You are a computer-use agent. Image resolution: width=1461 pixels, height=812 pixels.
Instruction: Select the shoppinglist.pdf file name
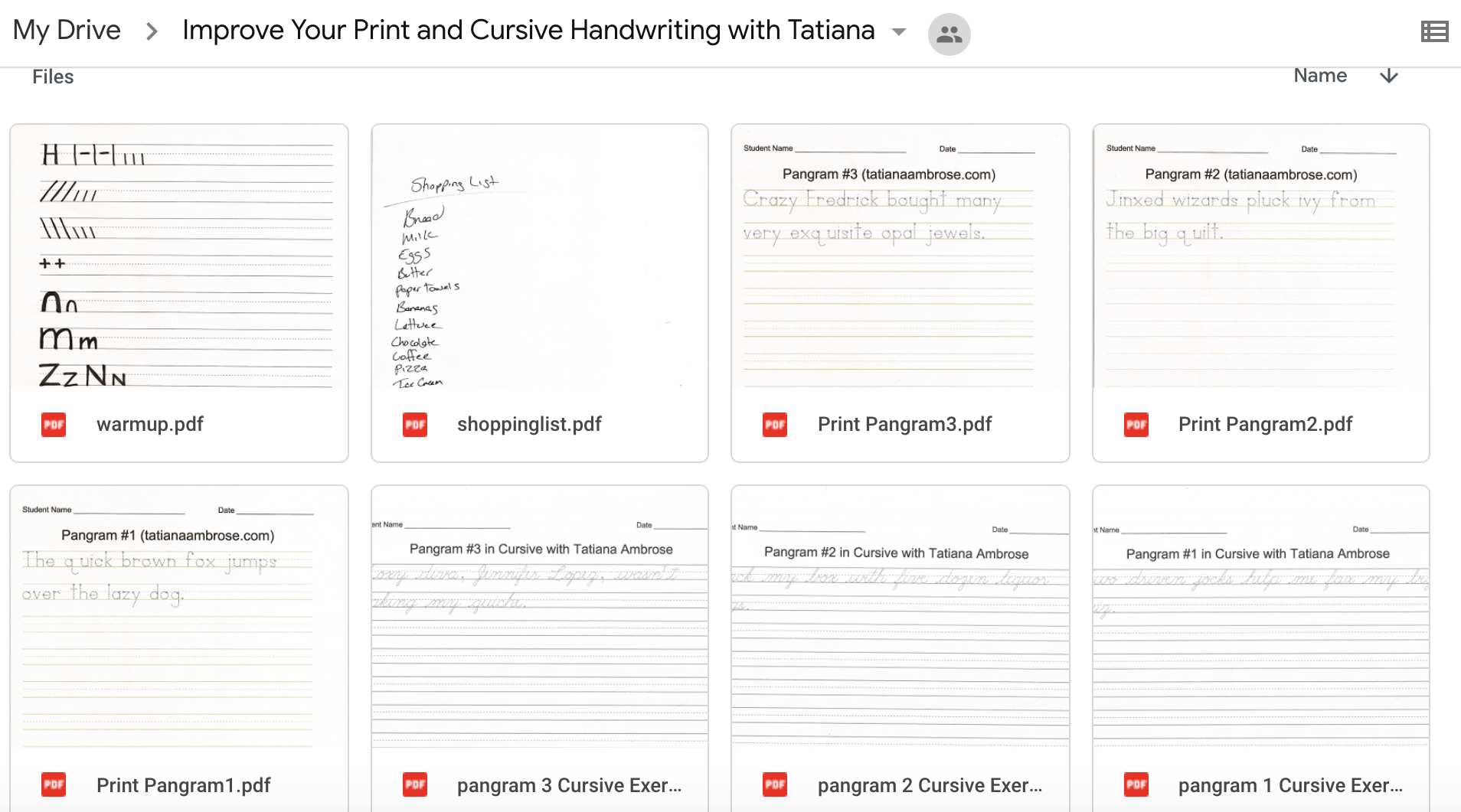529,424
